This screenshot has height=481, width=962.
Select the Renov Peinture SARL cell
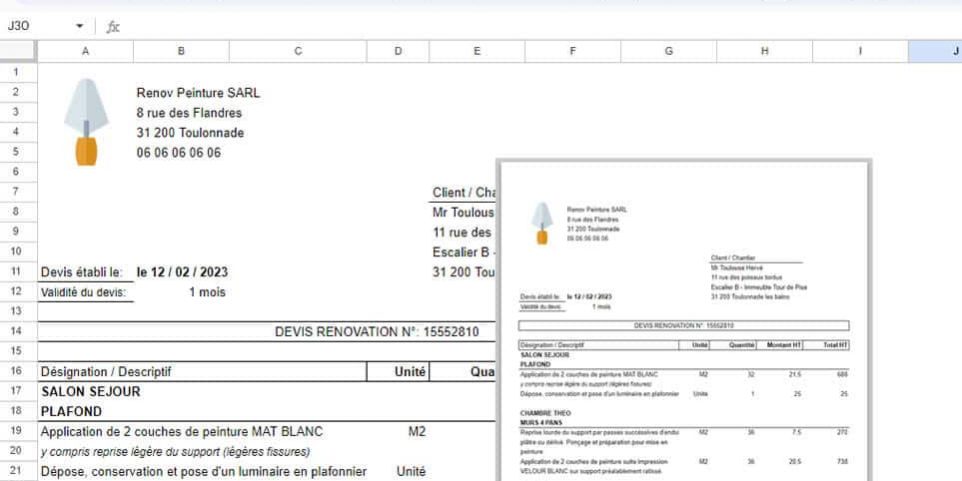(197, 93)
